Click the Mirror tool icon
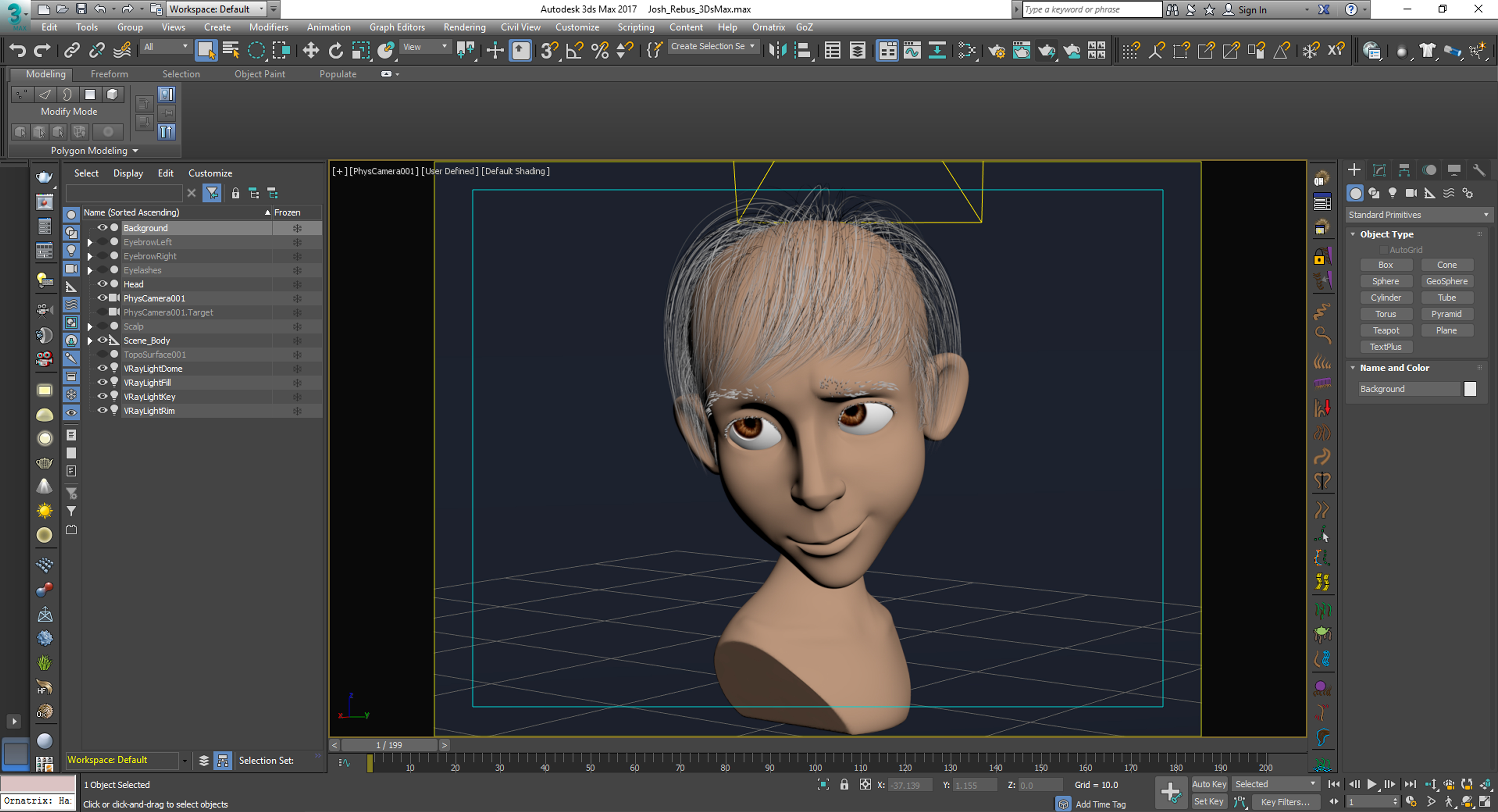Viewport: 1498px width, 812px height. point(777,51)
